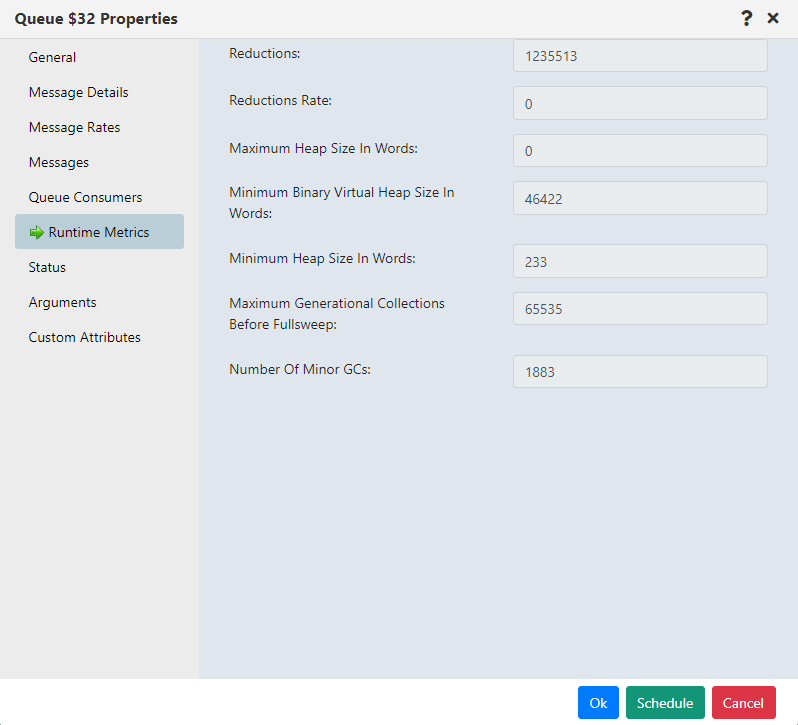Focus Minimum Binary Virtual Heap Size field
798x725 pixels.
coord(640,198)
